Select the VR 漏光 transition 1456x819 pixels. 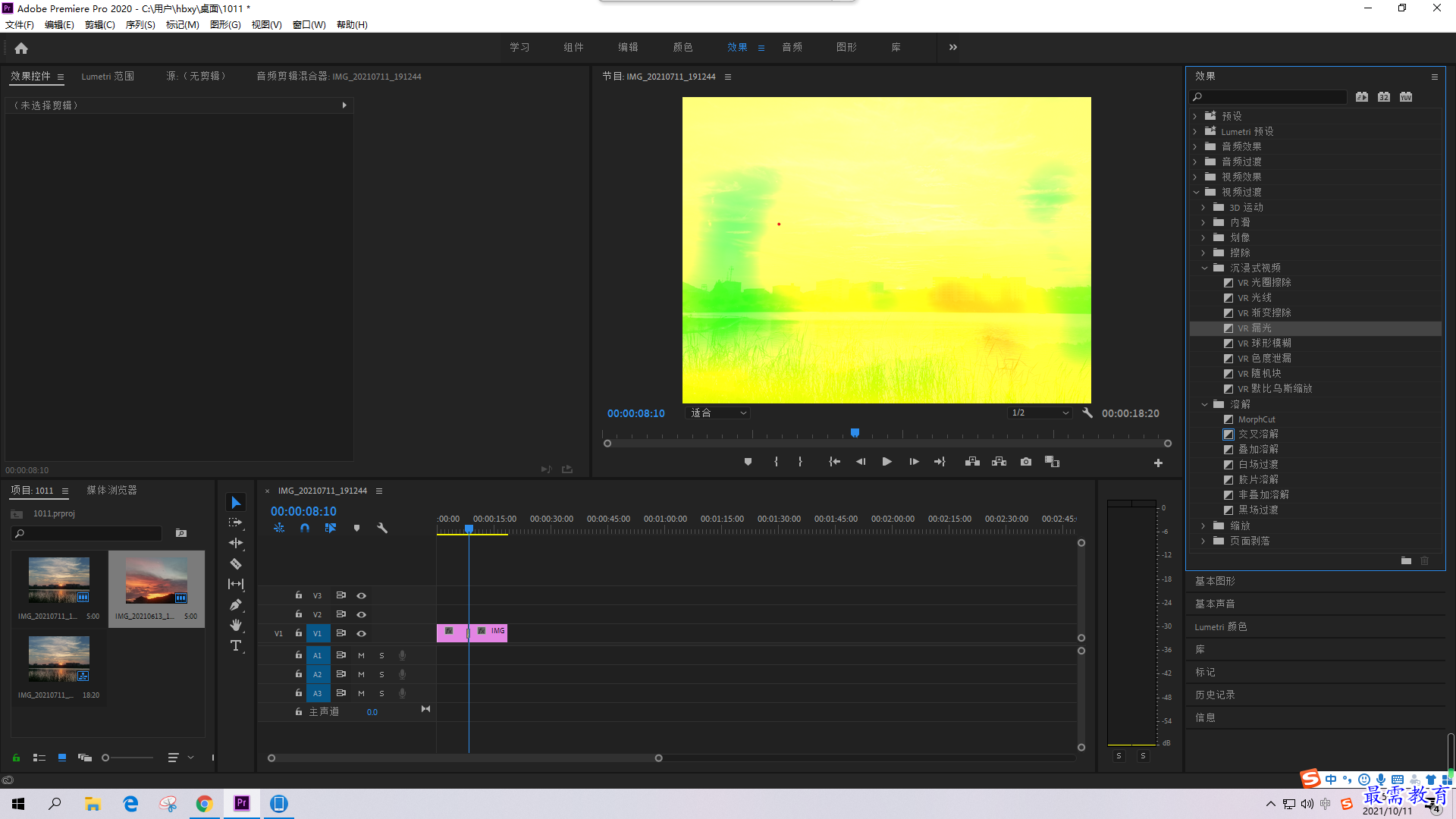coord(1254,328)
